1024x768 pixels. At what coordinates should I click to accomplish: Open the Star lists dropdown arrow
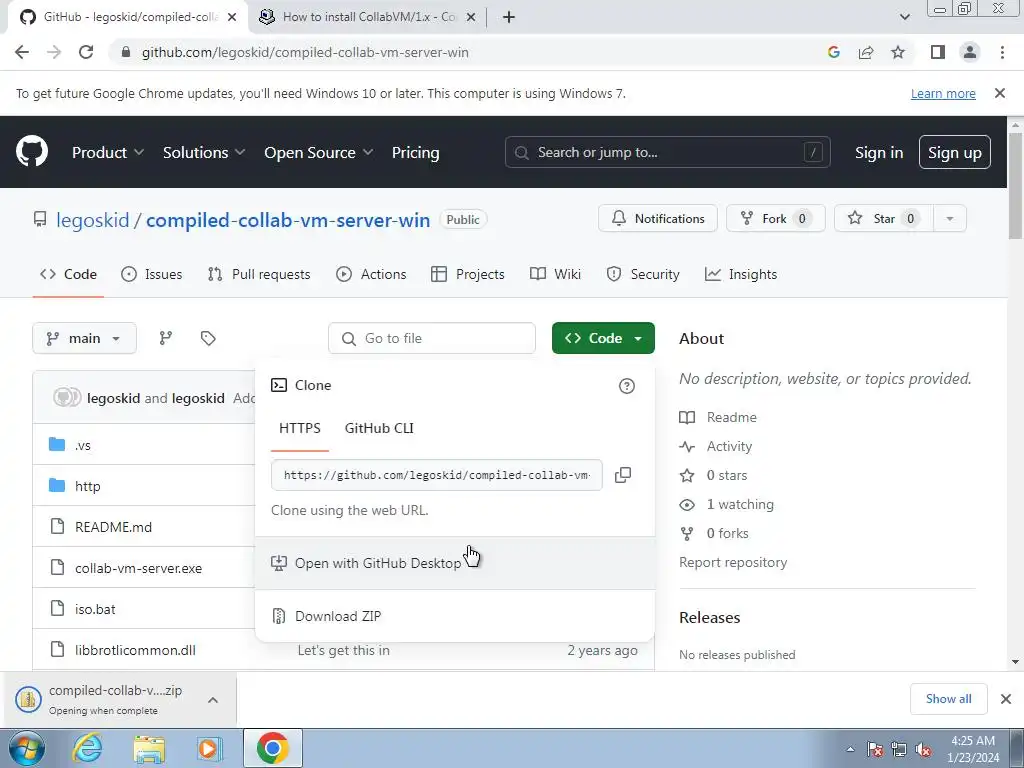(x=950, y=219)
